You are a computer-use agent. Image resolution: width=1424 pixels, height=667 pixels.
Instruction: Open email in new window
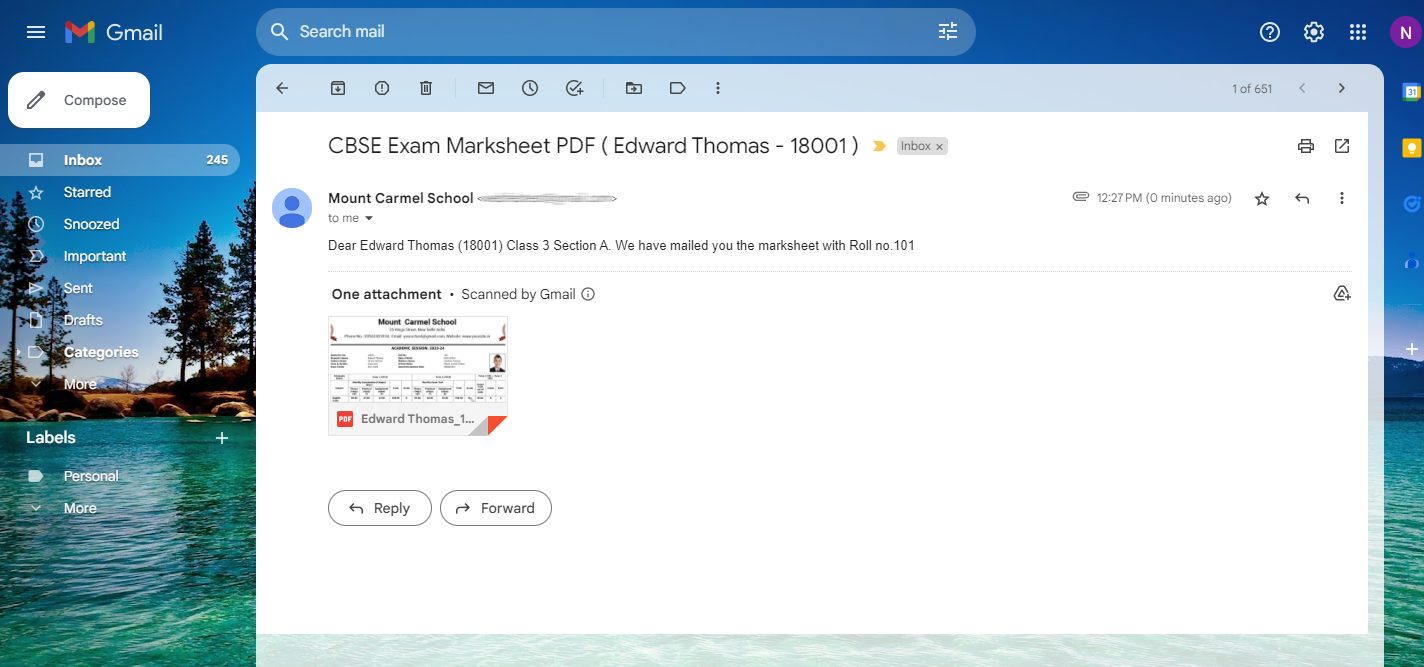(1342, 146)
